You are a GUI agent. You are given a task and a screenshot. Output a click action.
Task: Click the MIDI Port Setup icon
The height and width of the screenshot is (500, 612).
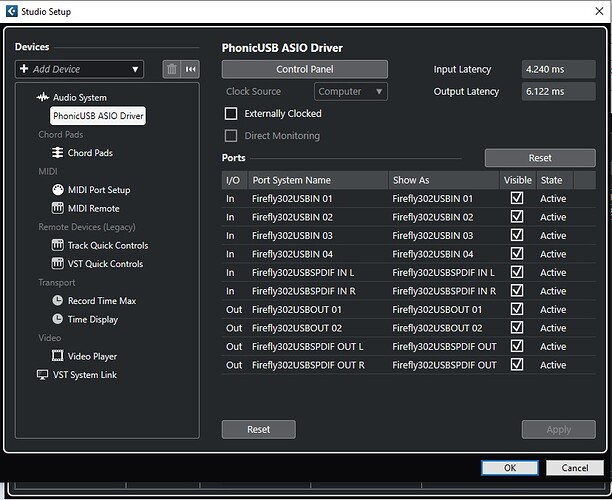58,190
